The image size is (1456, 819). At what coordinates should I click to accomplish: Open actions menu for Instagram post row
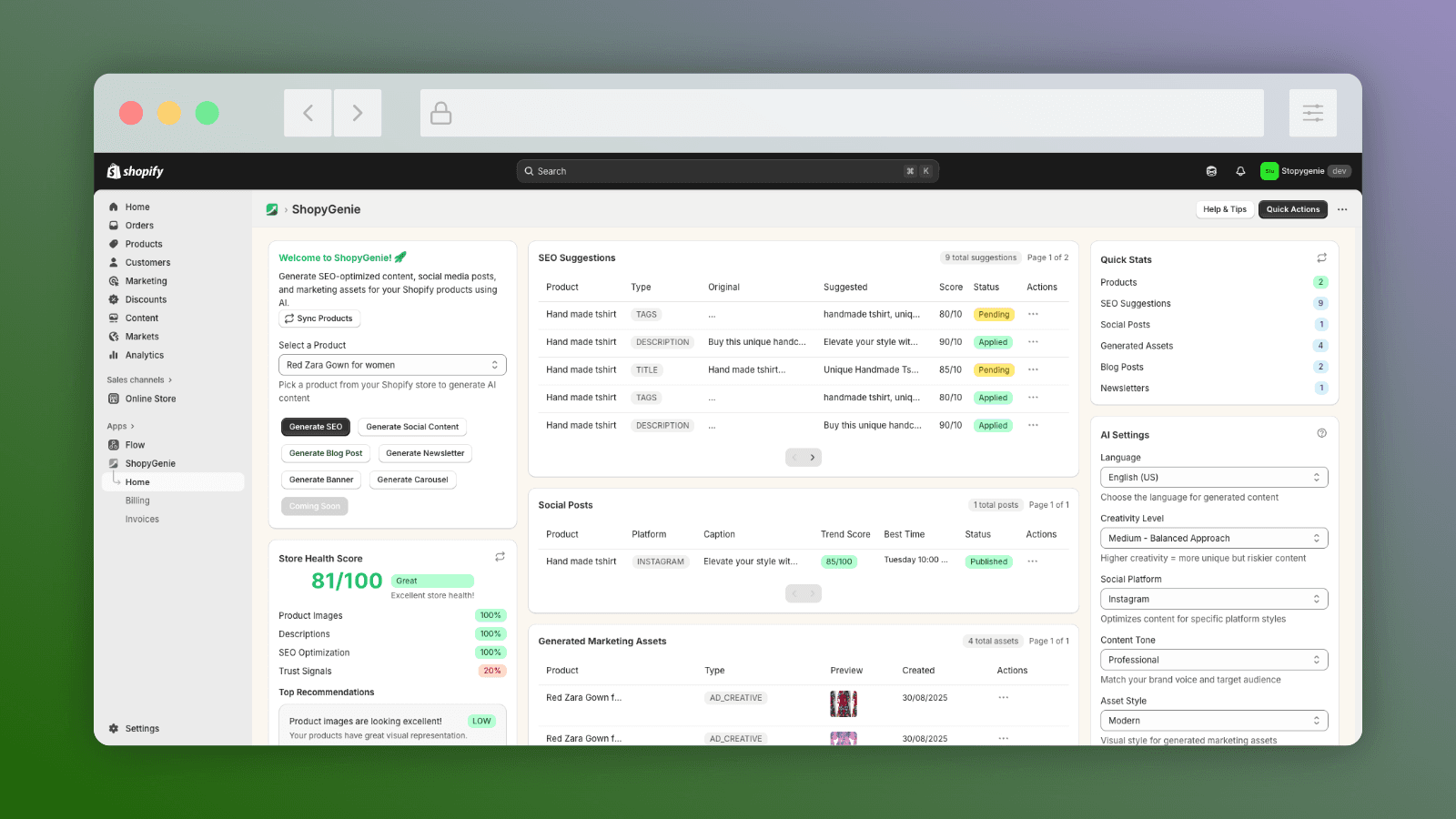point(1033,561)
